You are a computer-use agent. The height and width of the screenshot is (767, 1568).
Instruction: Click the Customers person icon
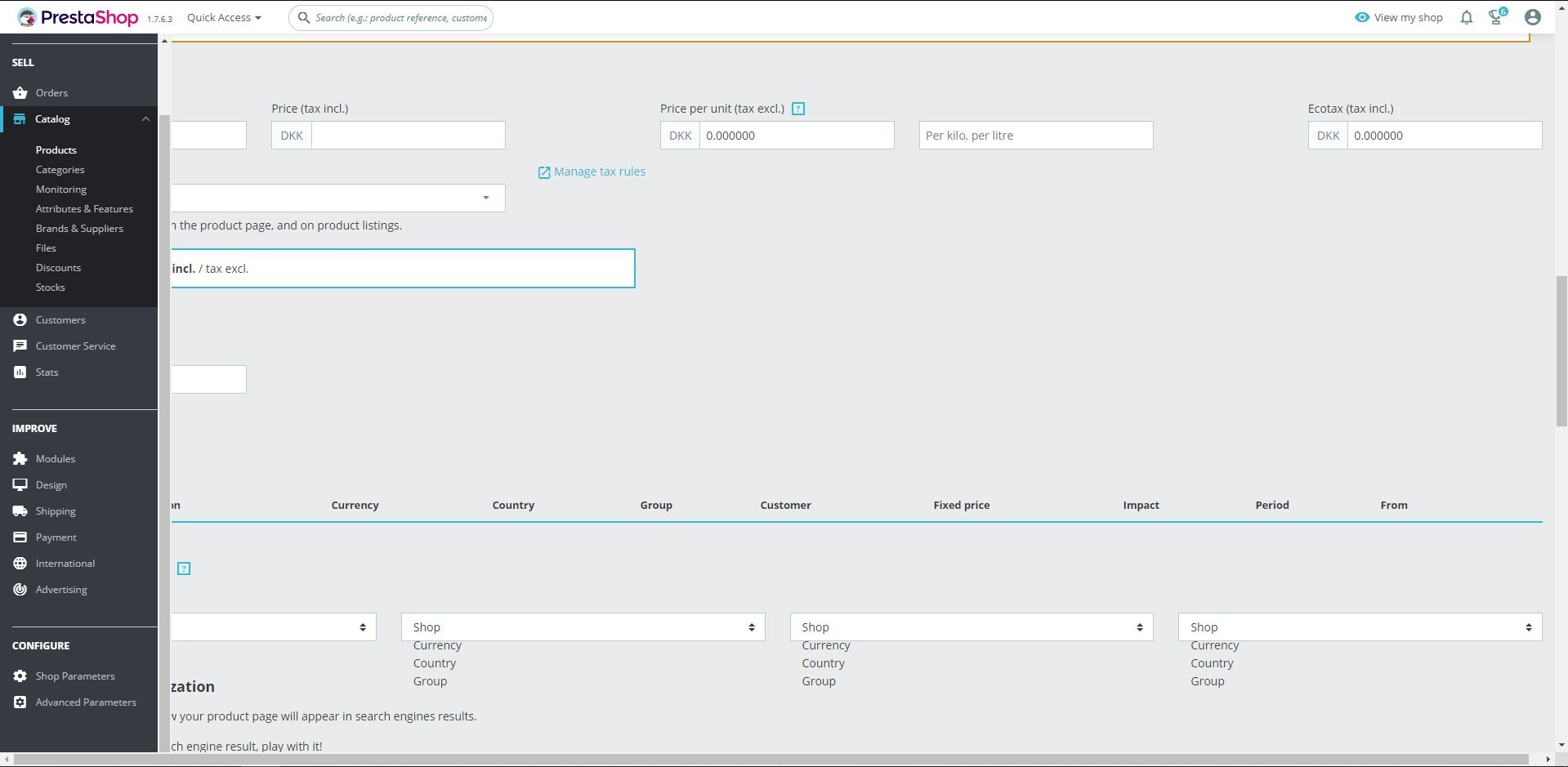click(20, 320)
